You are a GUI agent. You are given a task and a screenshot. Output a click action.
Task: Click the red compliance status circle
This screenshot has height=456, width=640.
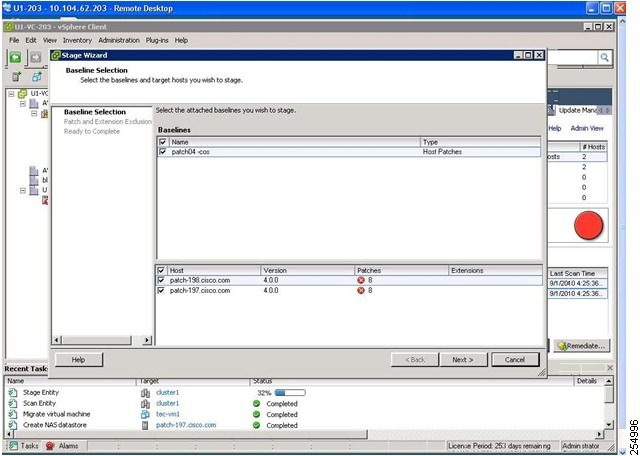(x=588, y=225)
